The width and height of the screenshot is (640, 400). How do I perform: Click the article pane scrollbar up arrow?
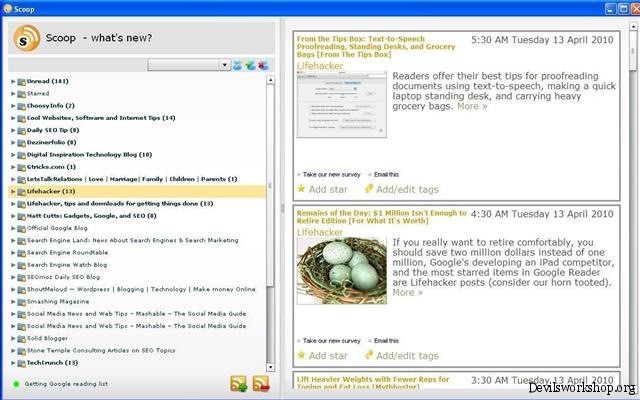pyautogui.click(x=633, y=26)
